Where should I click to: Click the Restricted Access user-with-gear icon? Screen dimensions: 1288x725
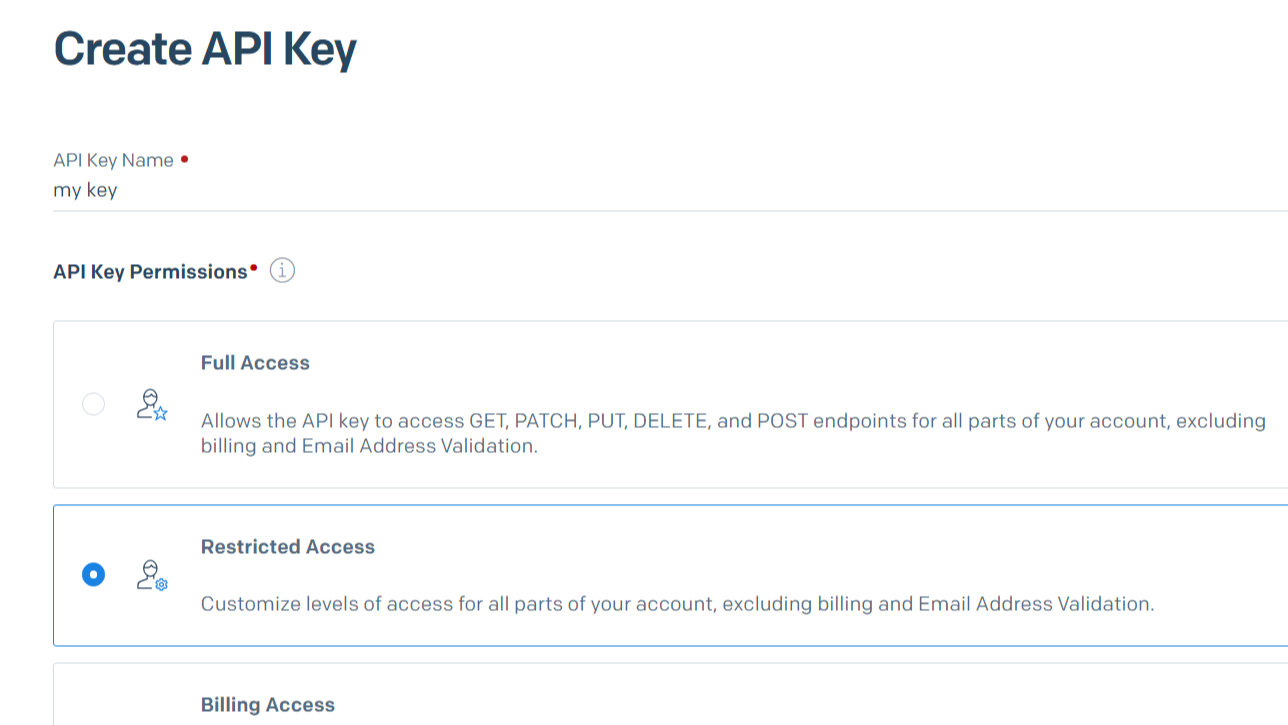click(x=152, y=575)
